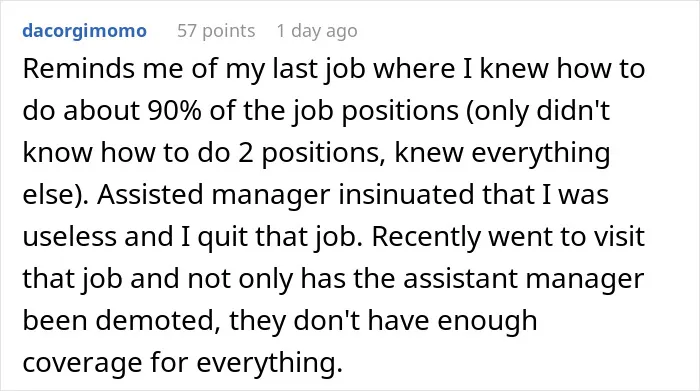Image resolution: width=700 pixels, height=391 pixels.
Task: Click the word useless in the comment
Action: (x=69, y=237)
